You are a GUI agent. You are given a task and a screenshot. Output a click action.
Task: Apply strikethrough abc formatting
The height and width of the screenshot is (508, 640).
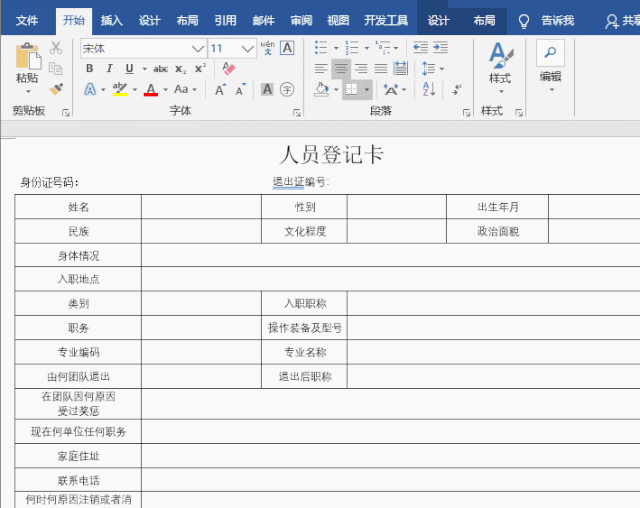tap(160, 69)
